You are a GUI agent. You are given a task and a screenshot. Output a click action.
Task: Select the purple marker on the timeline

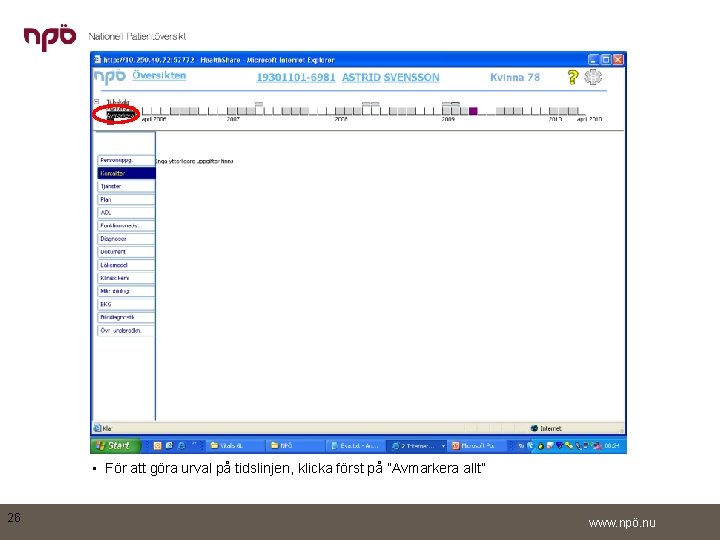(x=473, y=111)
